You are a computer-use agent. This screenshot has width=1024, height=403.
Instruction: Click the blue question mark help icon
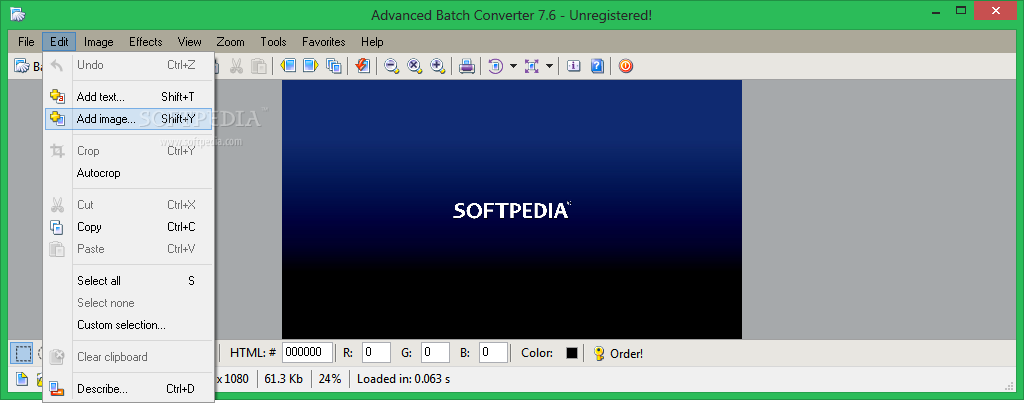point(597,65)
